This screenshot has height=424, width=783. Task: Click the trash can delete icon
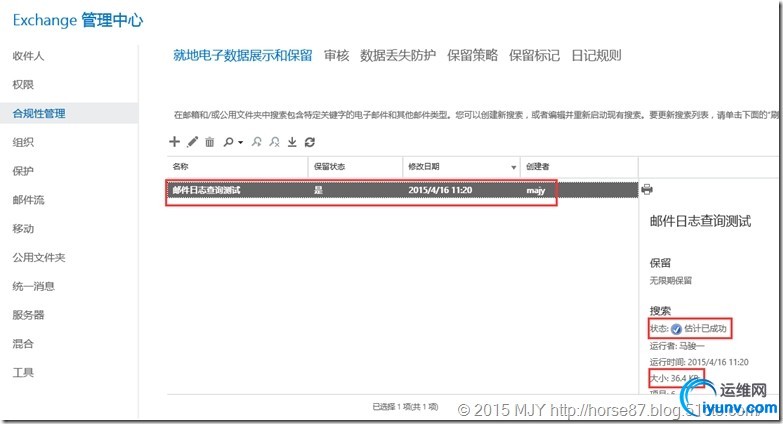click(210, 142)
